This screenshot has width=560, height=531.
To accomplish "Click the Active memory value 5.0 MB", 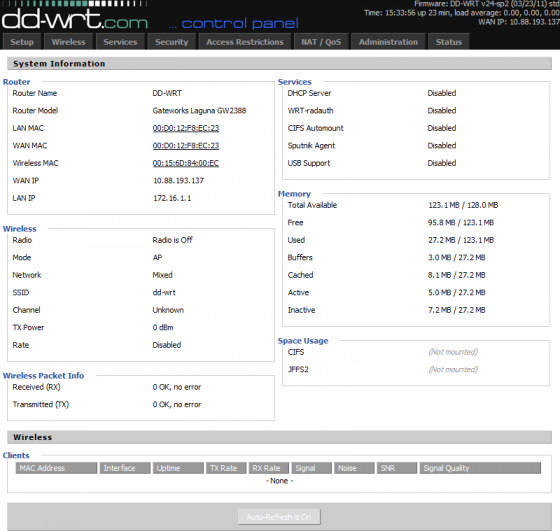I will pyautogui.click(x=439, y=293).
